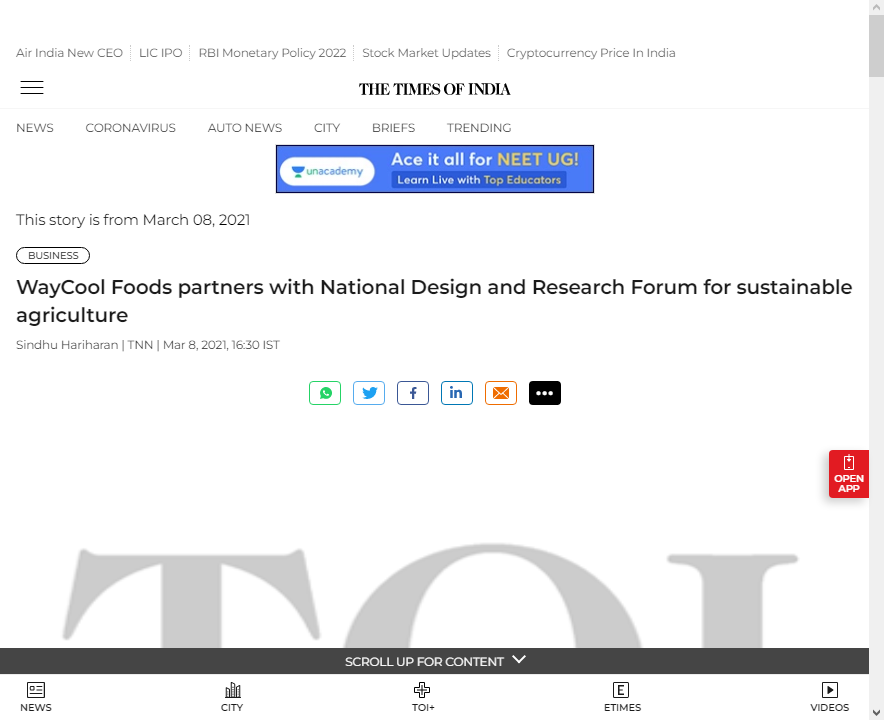Expand the SCROLL UP FOR CONTENT chevron
The height and width of the screenshot is (720, 884).
pos(518,659)
